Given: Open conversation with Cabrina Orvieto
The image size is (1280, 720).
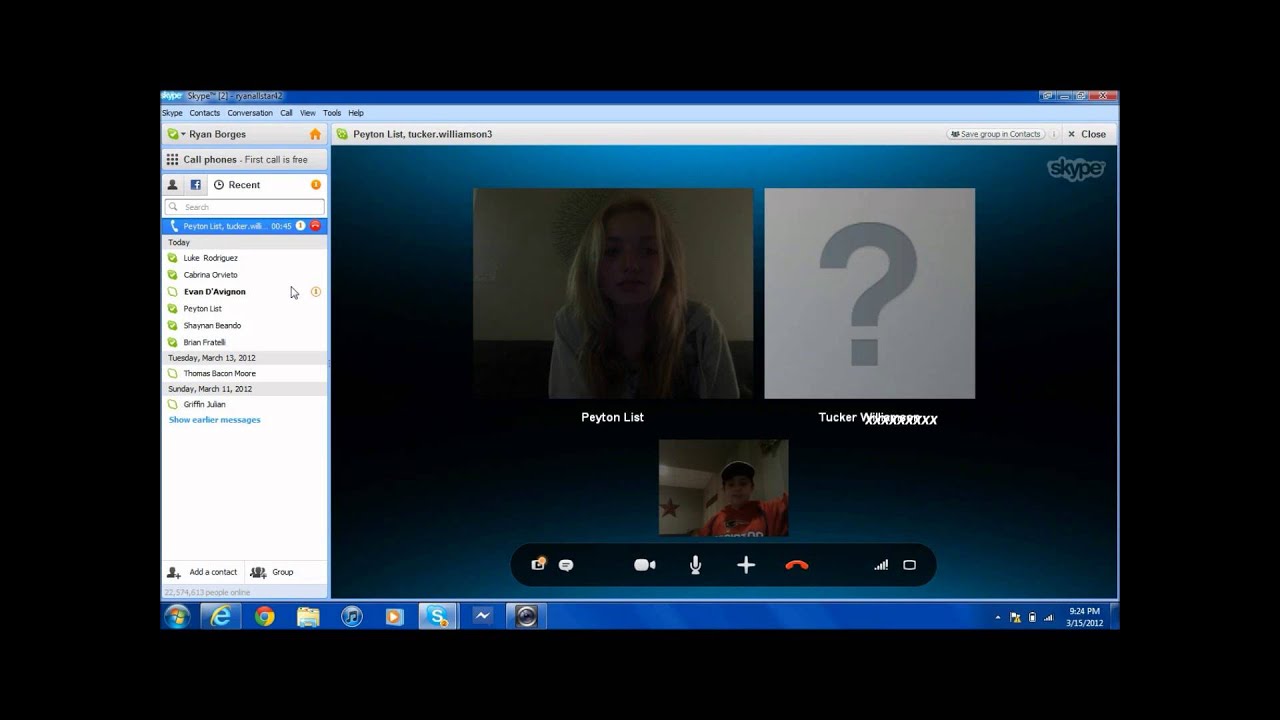Looking at the screenshot, I should pyautogui.click(x=244, y=275).
